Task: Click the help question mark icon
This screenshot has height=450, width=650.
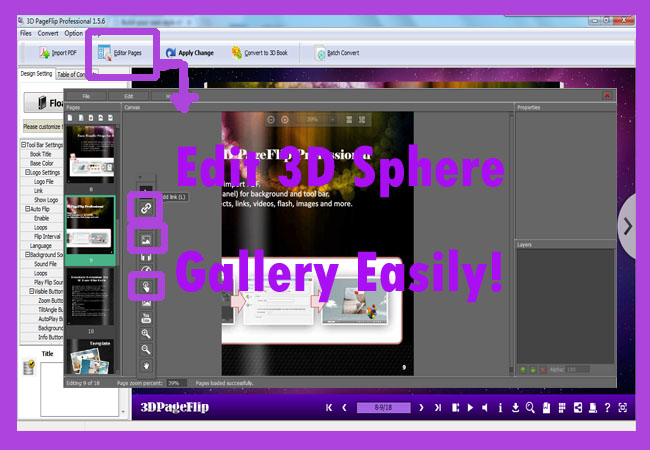Action: pyautogui.click(x=607, y=408)
